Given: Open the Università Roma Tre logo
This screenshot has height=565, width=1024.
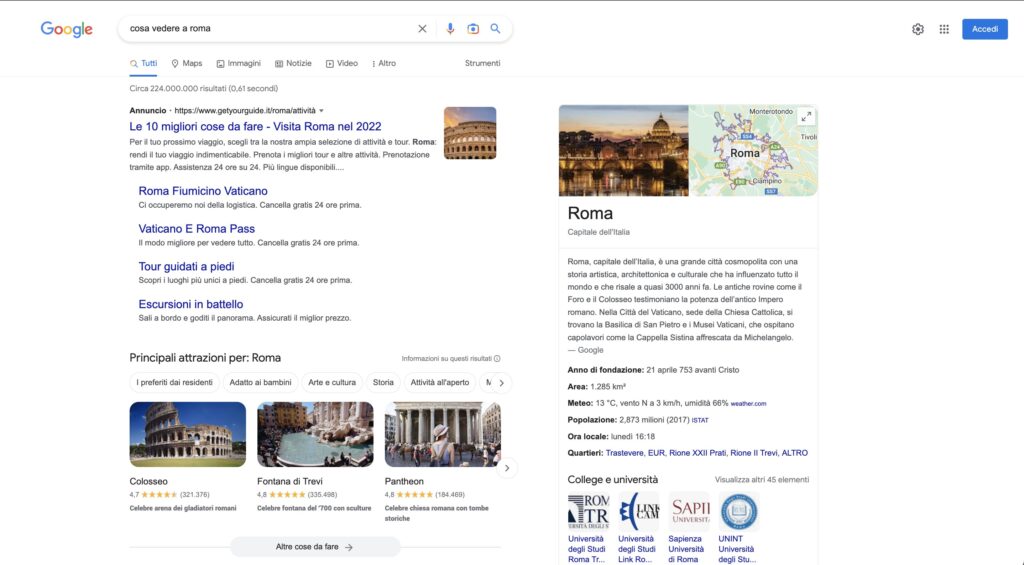Looking at the screenshot, I should point(588,511).
